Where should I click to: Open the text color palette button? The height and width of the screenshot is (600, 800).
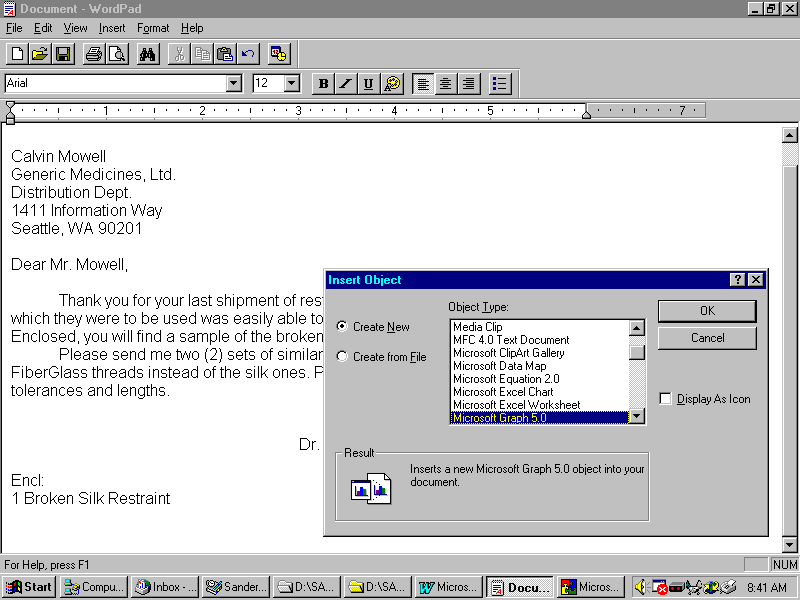(392, 84)
